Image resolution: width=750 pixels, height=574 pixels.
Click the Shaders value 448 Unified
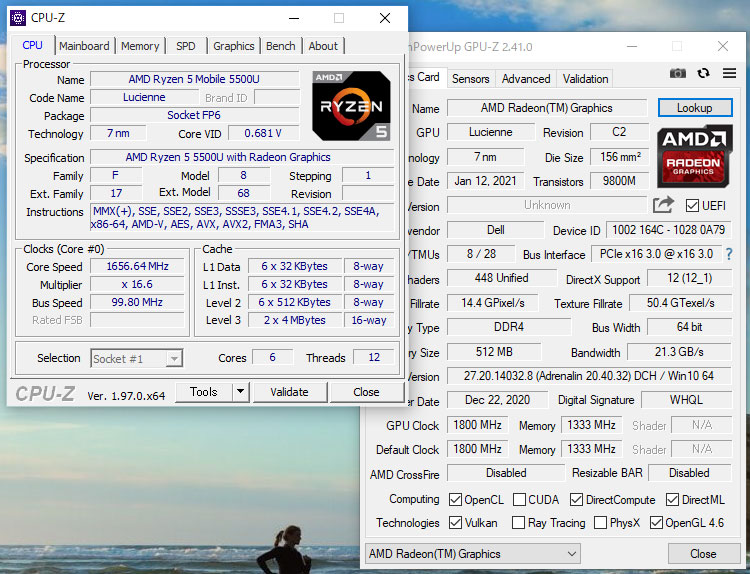pos(501,278)
